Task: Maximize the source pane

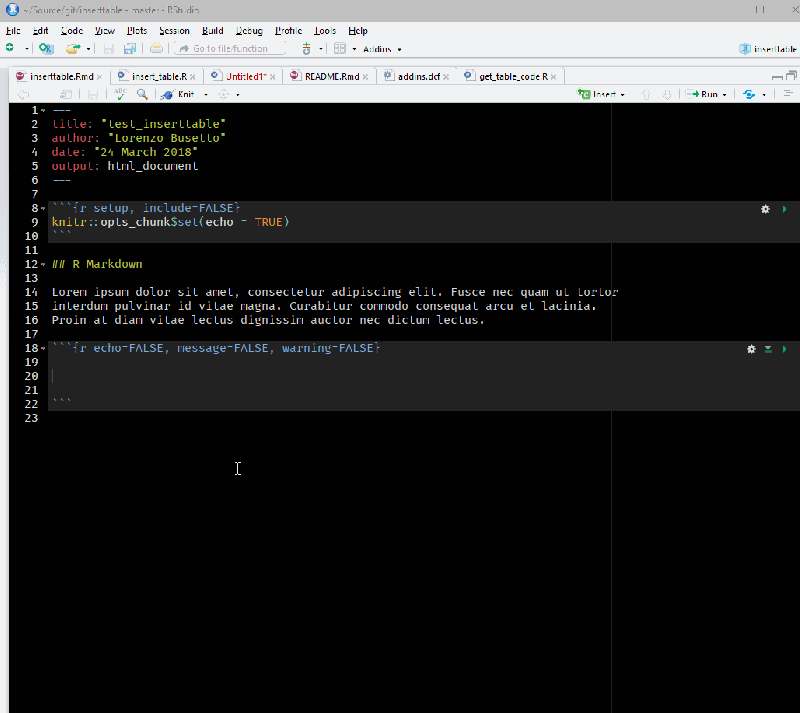Action: click(791, 76)
